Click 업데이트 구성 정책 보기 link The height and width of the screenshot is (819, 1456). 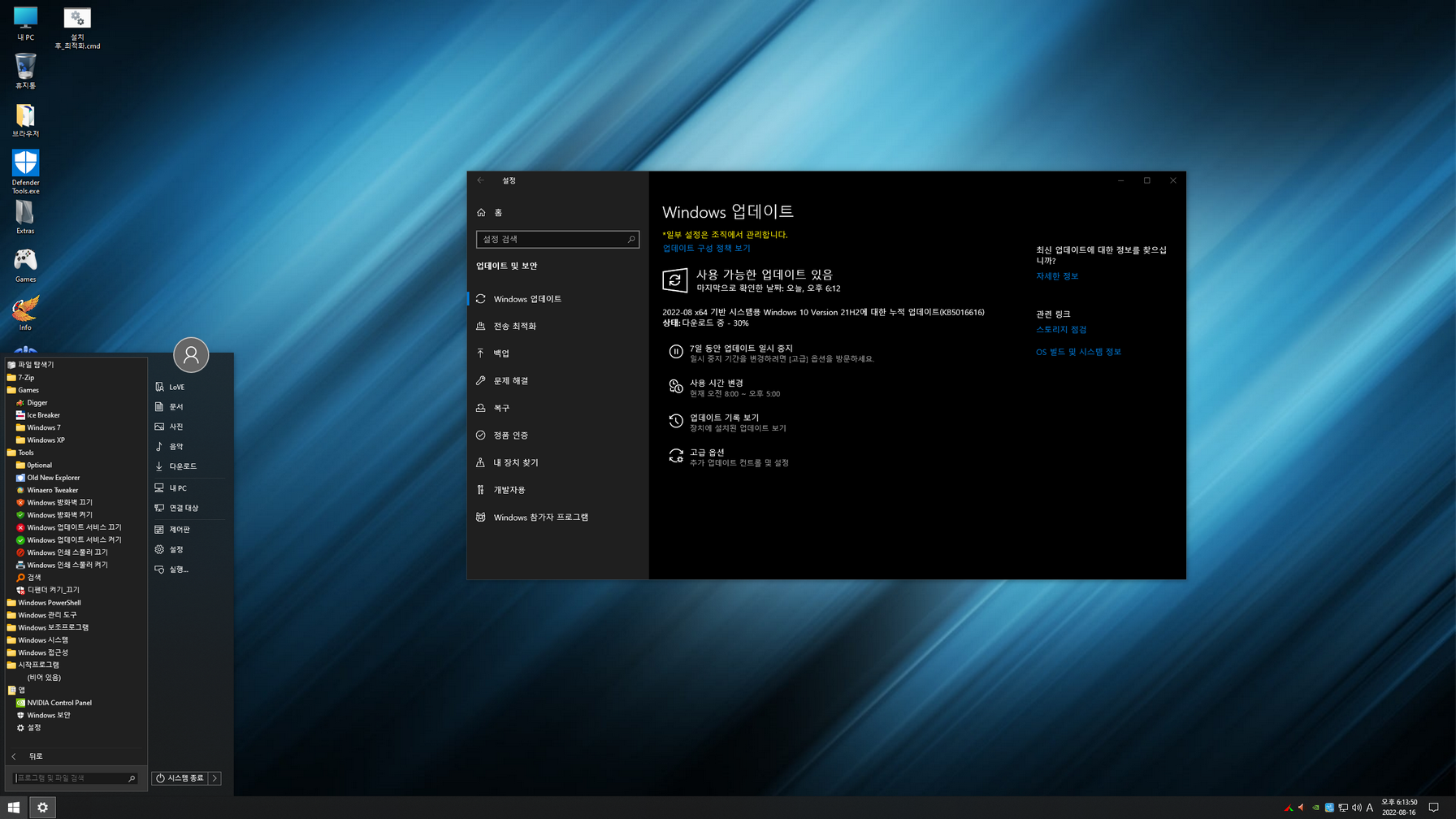coord(706,249)
